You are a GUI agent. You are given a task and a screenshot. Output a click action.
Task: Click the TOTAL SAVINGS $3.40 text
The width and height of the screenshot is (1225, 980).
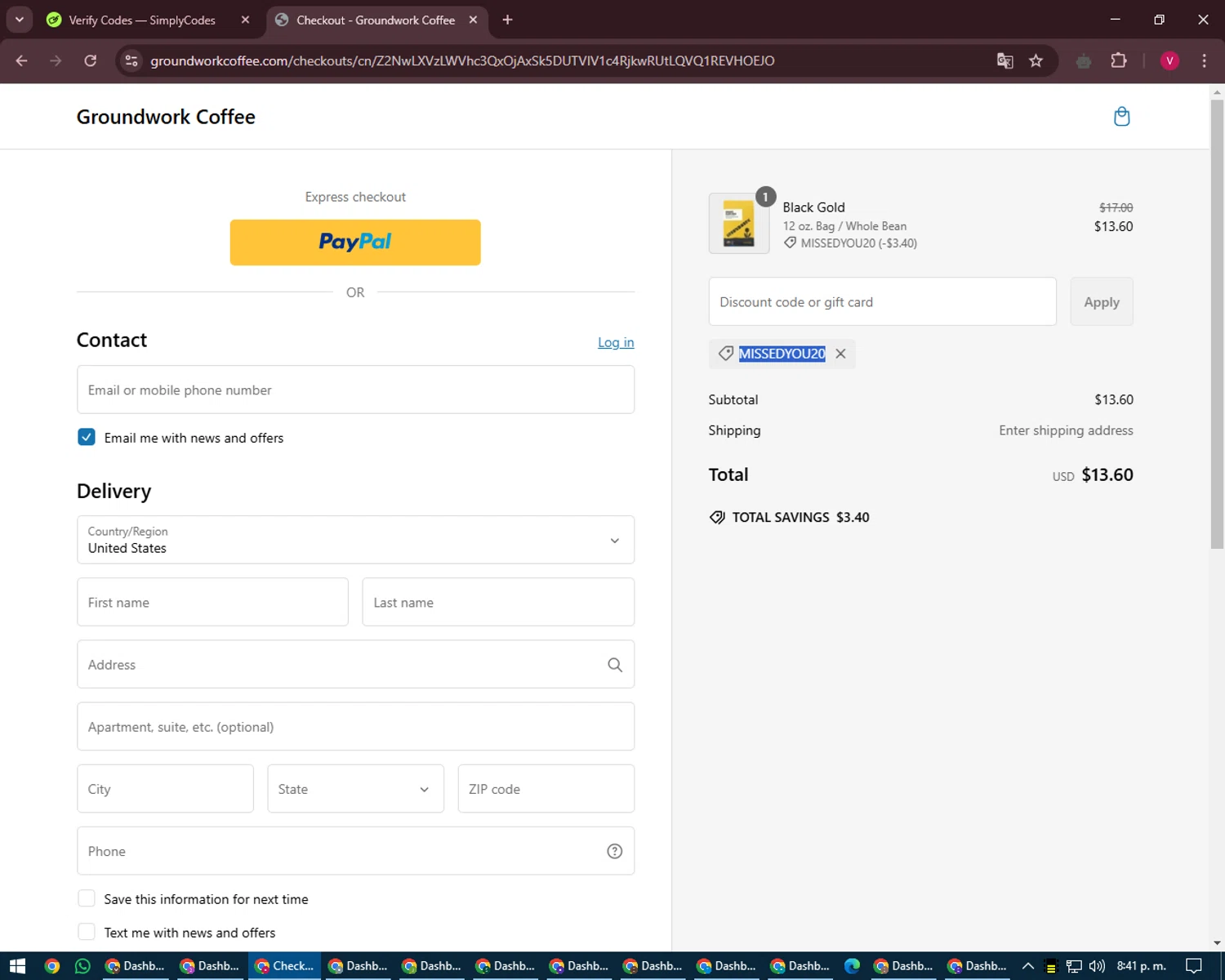800,517
